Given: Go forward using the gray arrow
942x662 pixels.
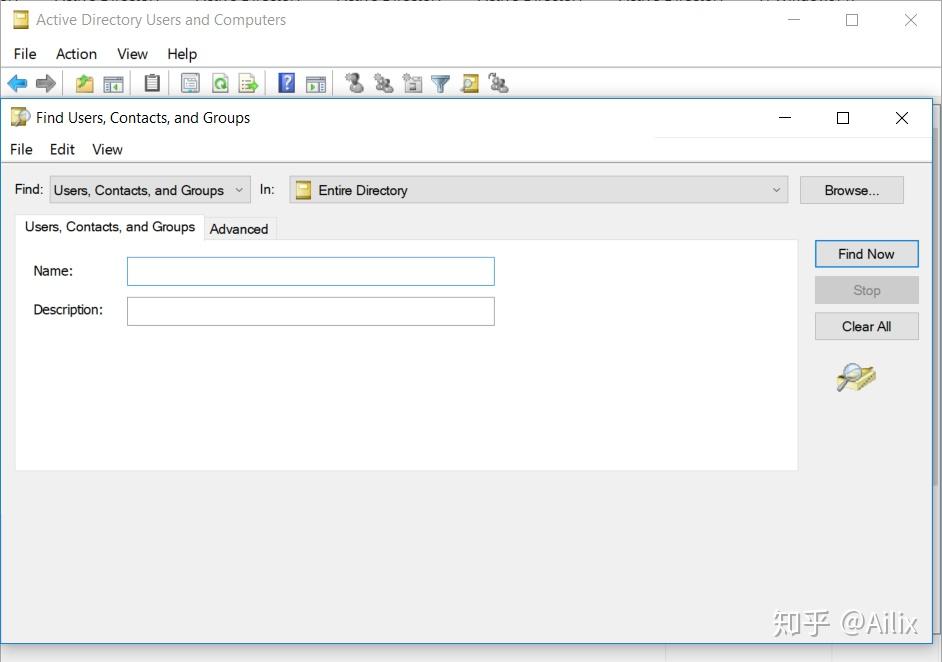Looking at the screenshot, I should [x=46, y=84].
